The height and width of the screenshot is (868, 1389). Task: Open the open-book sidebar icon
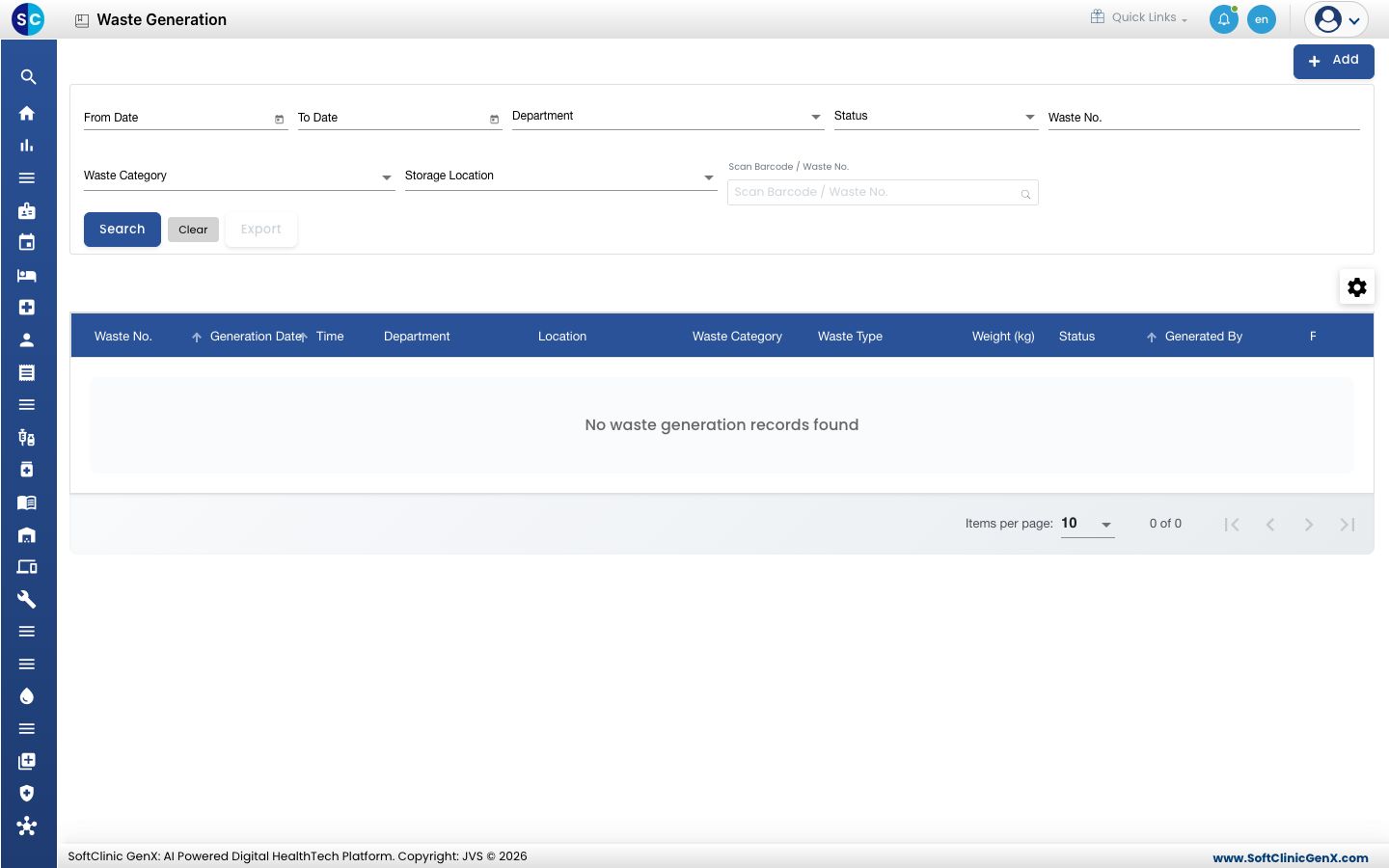[x=27, y=502]
